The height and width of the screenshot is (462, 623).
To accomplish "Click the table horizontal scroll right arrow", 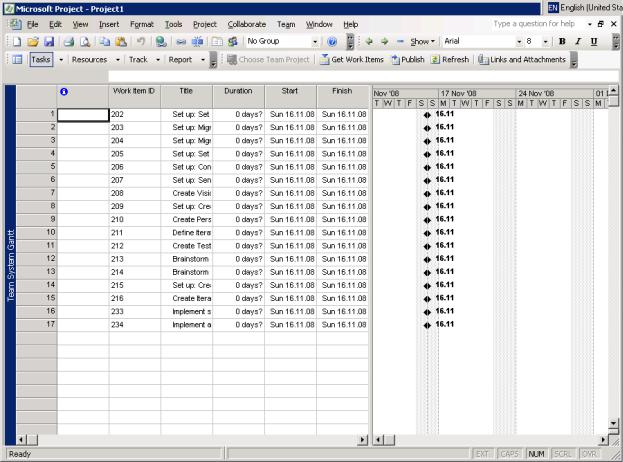I will point(363,440).
